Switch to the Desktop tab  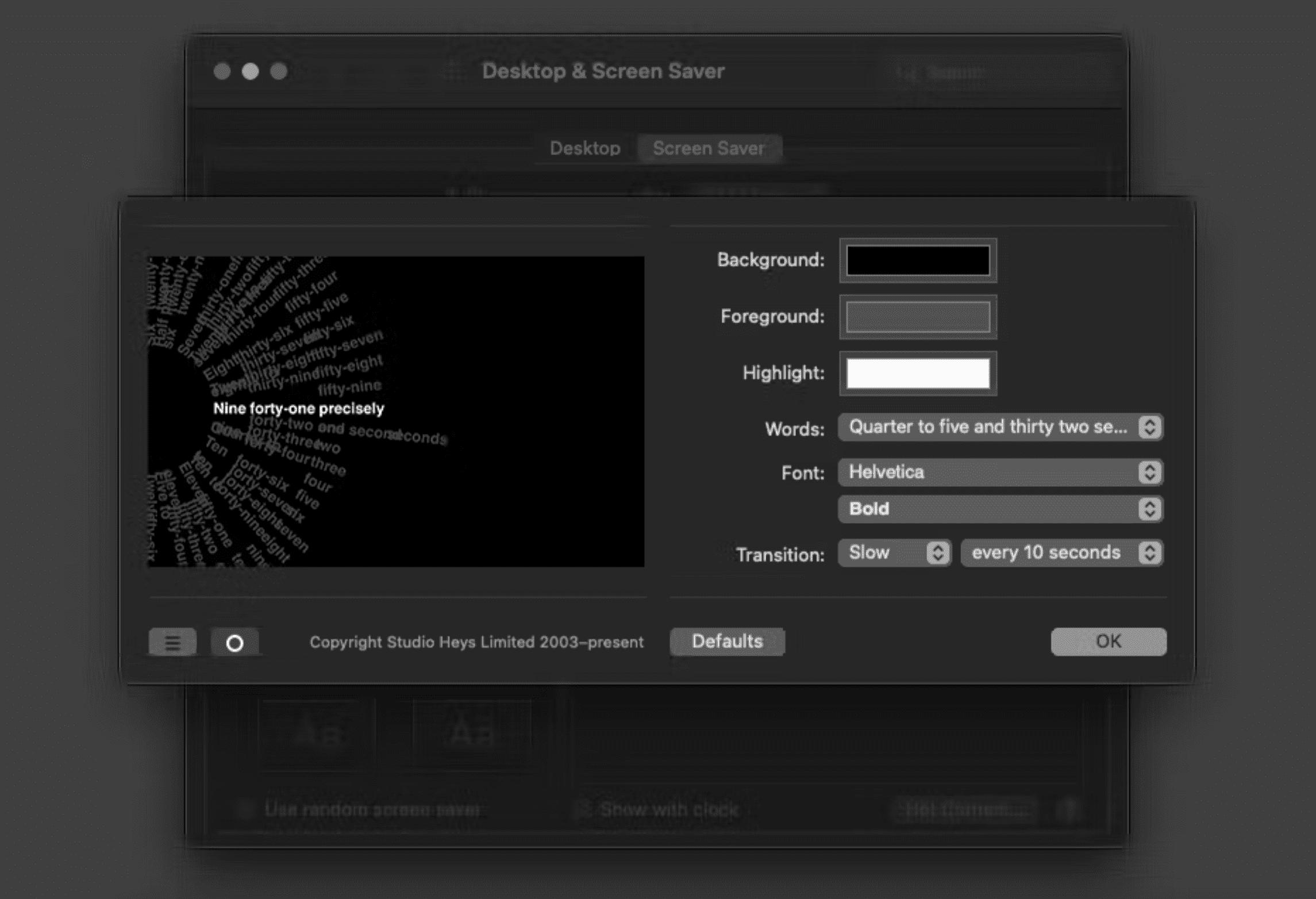pos(585,148)
